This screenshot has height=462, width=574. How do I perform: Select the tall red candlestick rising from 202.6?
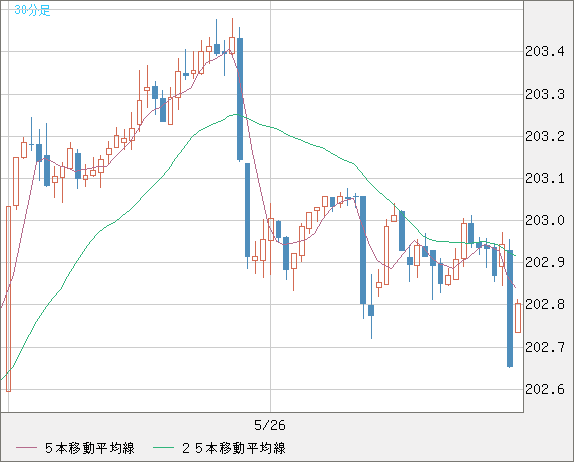coord(8,299)
